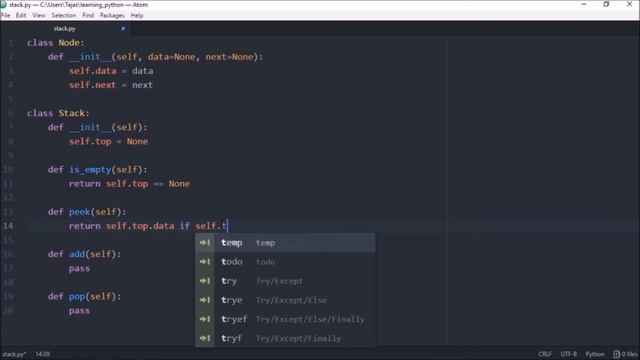640x360 pixels.
Task: Click 'def is_empty(self):' code line
Action: pos(97,169)
